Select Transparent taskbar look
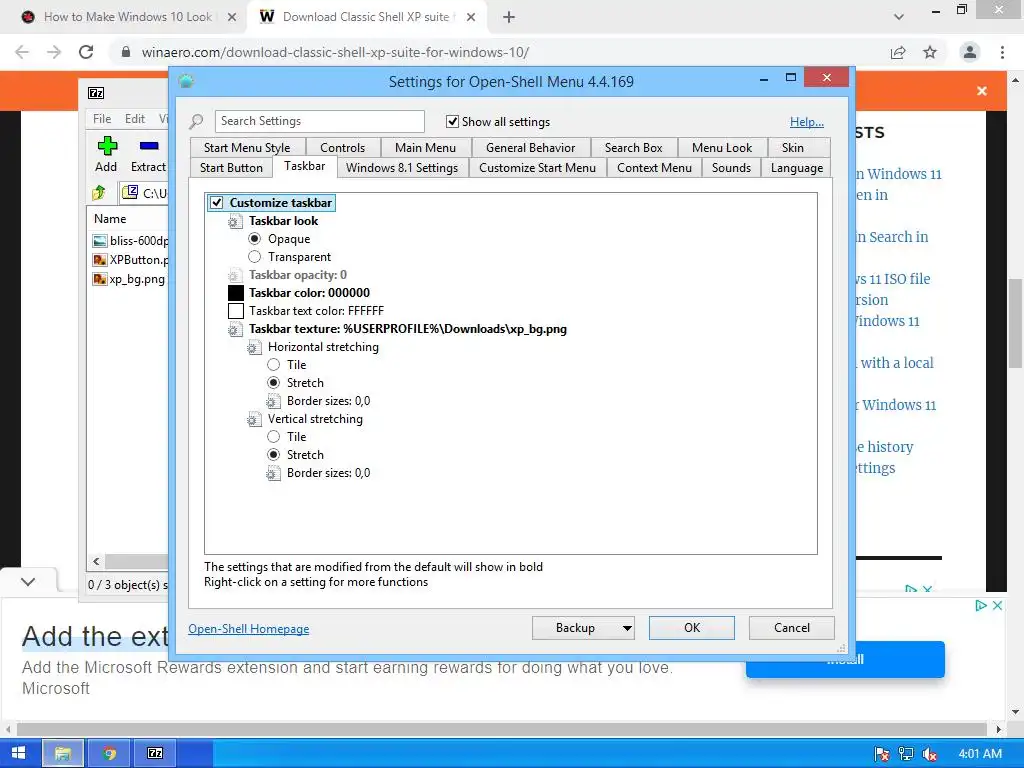 coord(255,257)
